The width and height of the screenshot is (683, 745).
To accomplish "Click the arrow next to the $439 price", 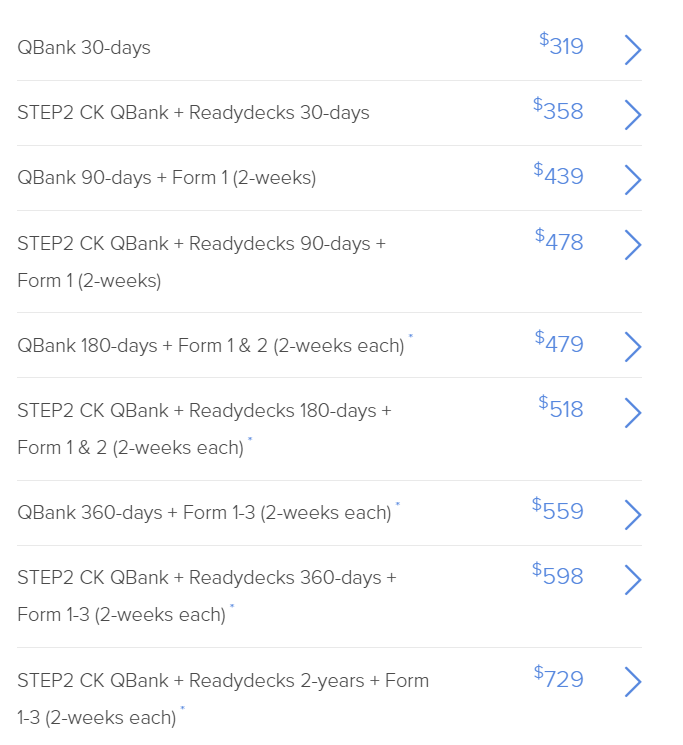I will [632, 179].
